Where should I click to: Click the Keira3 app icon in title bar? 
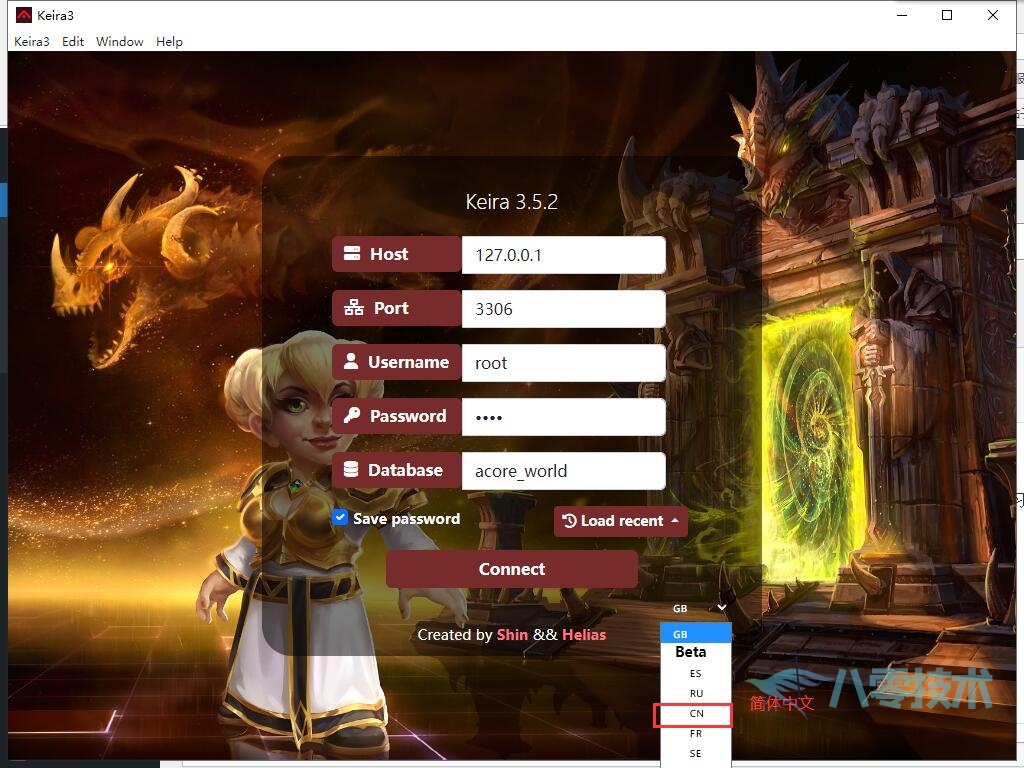(24, 15)
